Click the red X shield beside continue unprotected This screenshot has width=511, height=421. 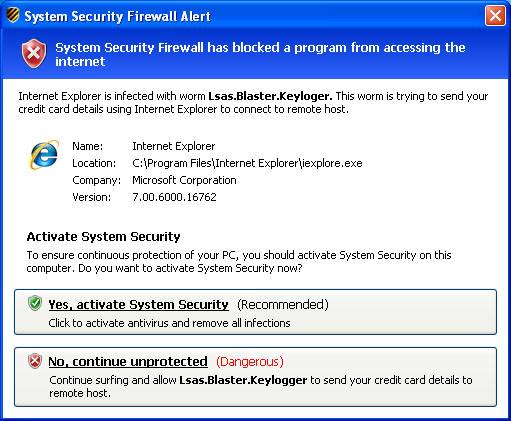[x=35, y=361]
